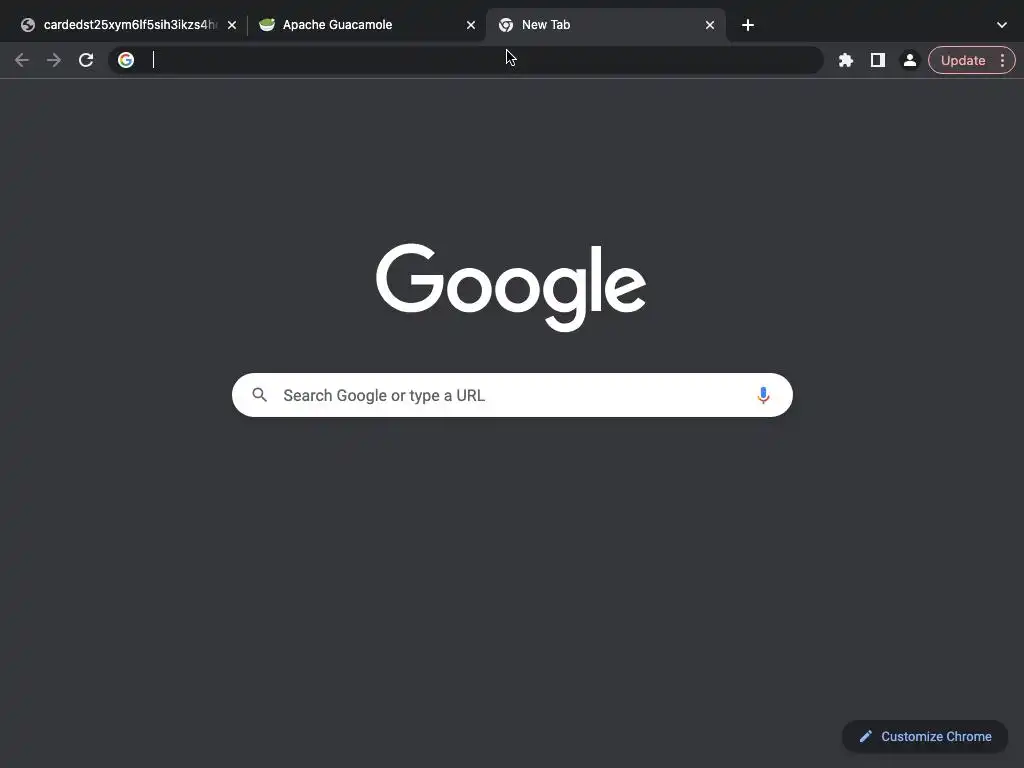Screen dimensions: 1024x768
Task: Go back using the back arrow
Action: click(22, 60)
